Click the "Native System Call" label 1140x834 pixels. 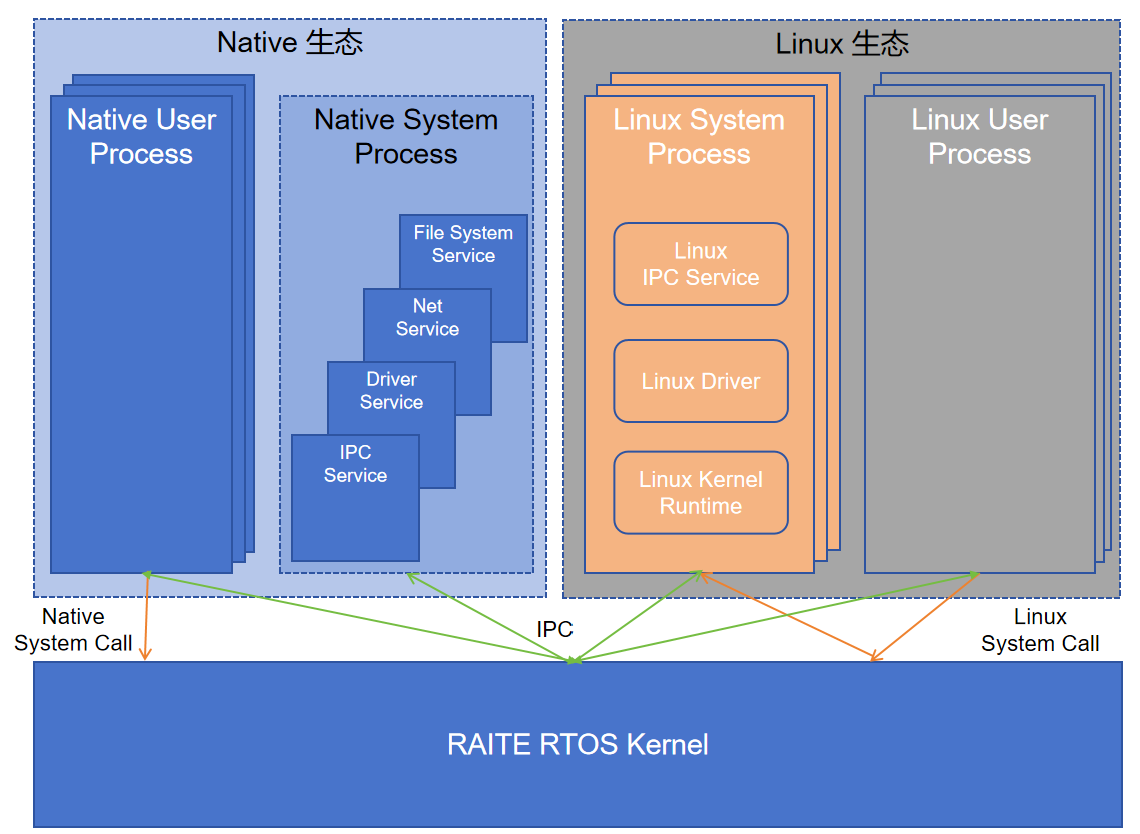pyautogui.click(x=73, y=630)
